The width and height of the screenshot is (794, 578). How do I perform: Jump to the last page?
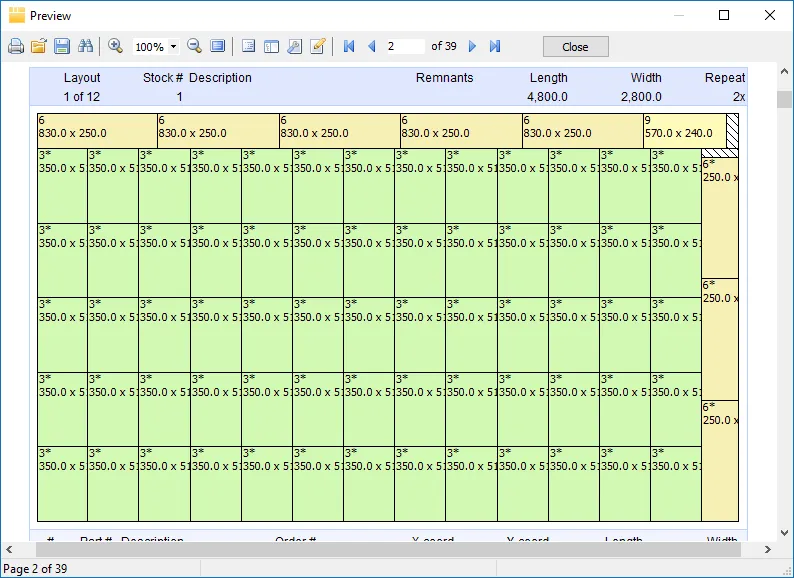click(x=495, y=47)
